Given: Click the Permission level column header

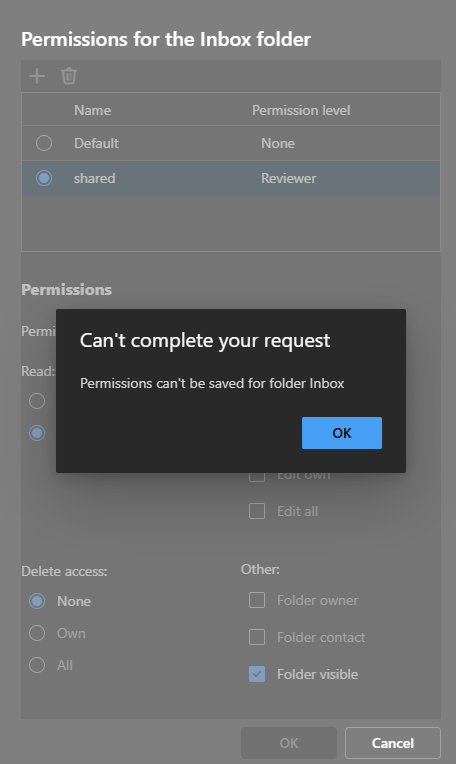Looking at the screenshot, I should [301, 110].
